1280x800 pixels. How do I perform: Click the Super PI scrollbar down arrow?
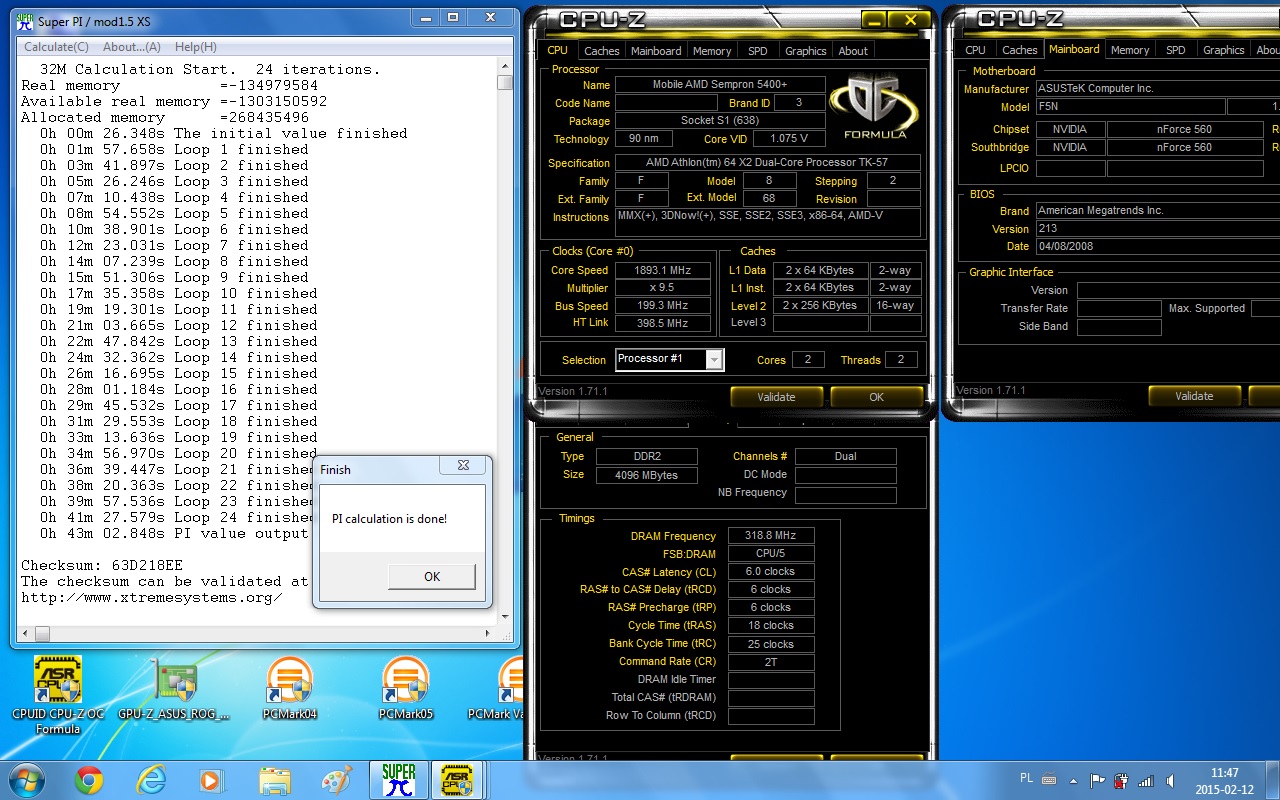coord(505,616)
